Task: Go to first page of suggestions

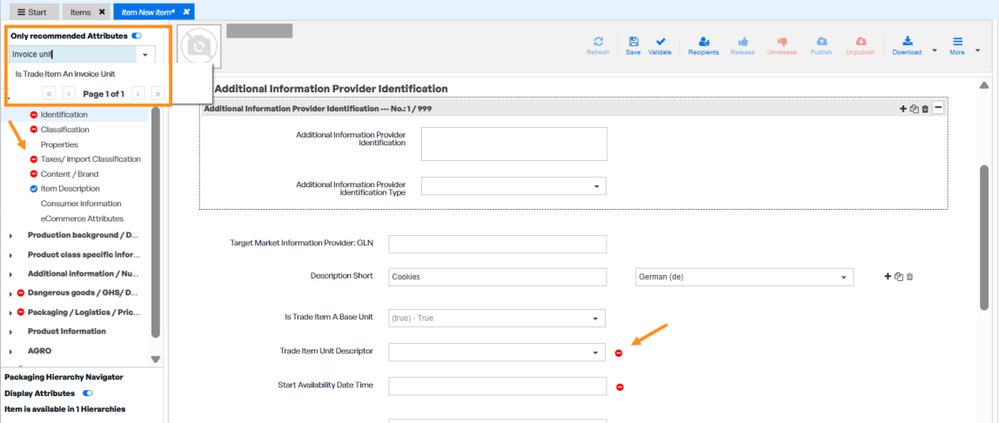Action: 50,94
